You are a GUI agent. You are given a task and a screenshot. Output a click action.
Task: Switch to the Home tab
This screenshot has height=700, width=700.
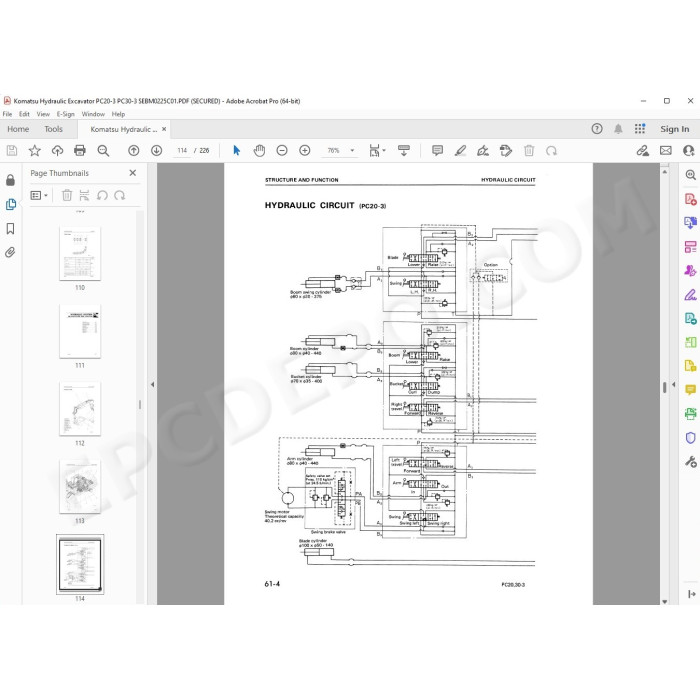(18, 129)
